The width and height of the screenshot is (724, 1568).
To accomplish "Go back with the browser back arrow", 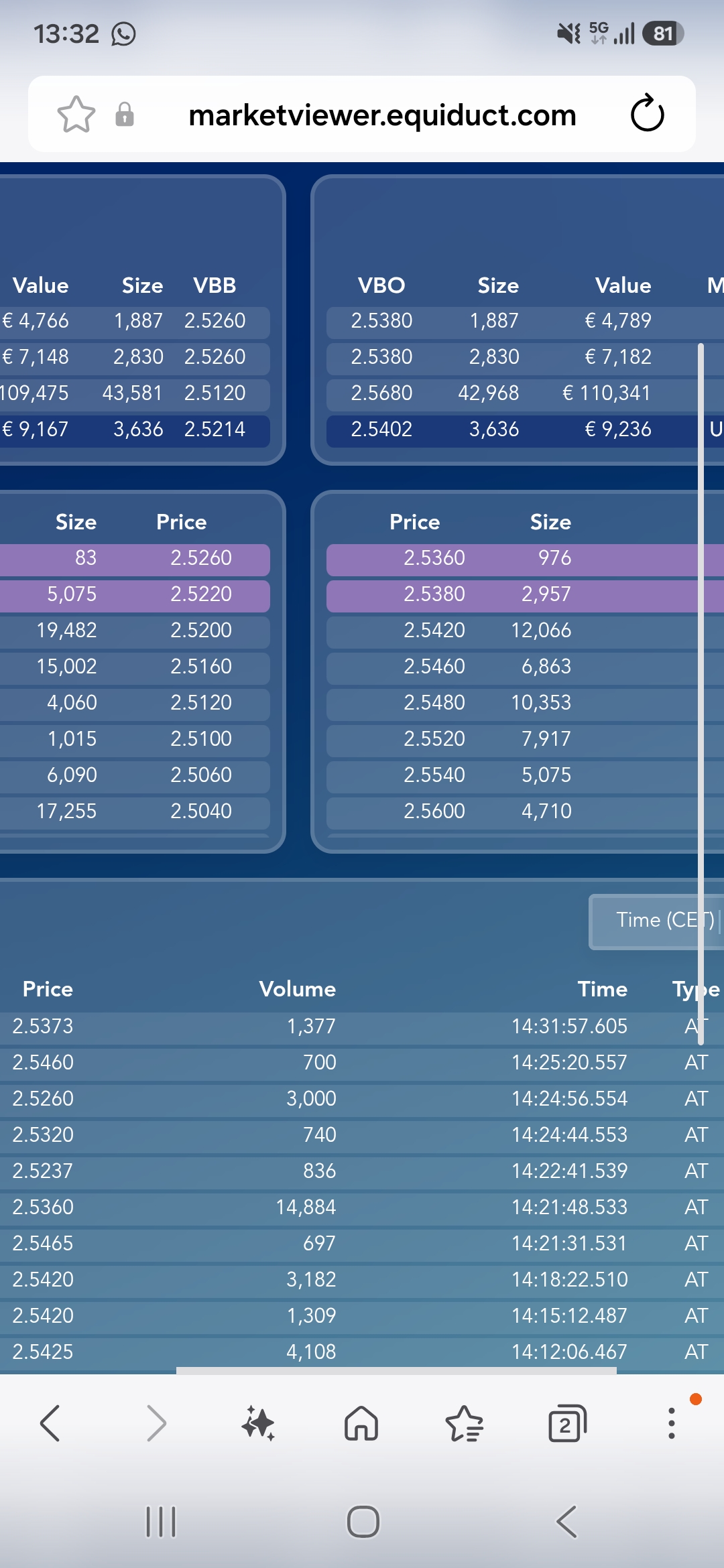I will click(51, 1423).
